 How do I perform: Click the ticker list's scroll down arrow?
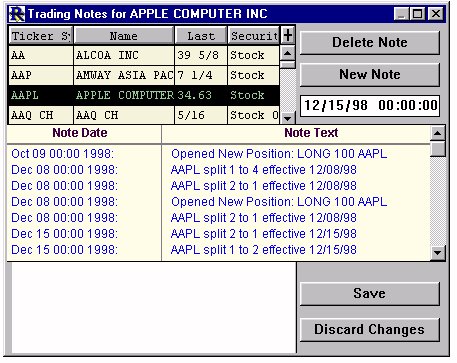click(288, 117)
